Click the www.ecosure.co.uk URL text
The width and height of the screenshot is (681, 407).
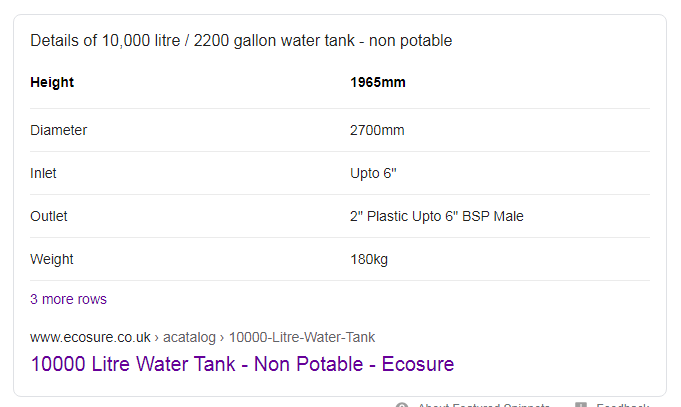pos(90,338)
